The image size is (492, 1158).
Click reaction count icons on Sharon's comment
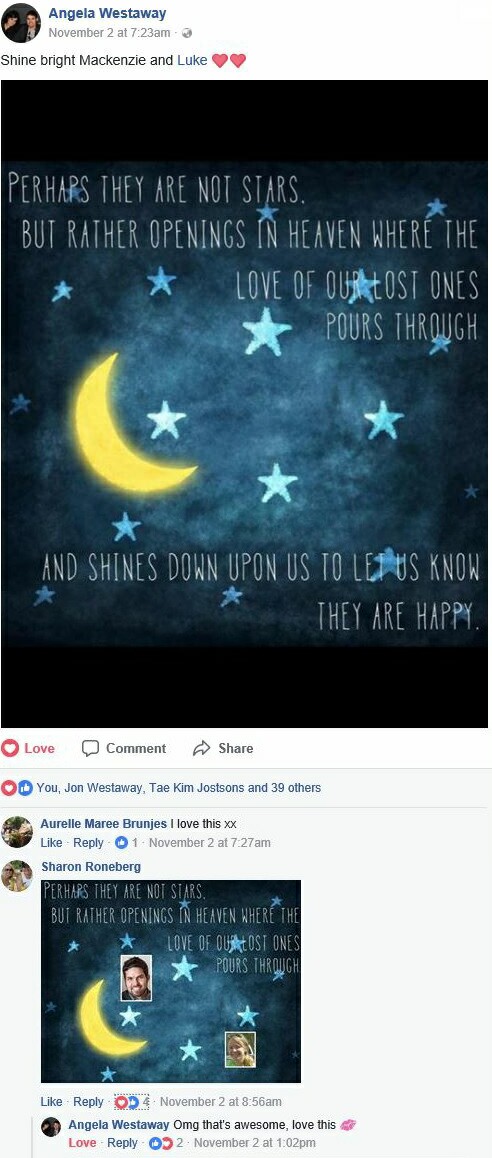131,1101
